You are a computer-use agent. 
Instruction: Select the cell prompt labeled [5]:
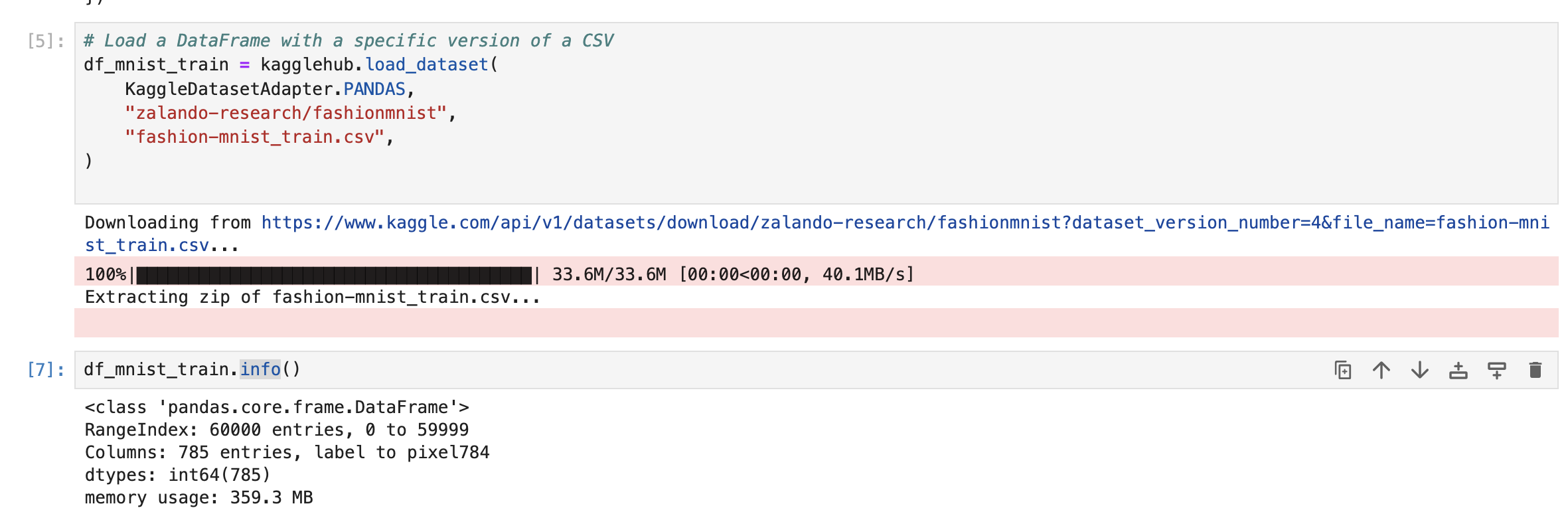(x=45, y=41)
